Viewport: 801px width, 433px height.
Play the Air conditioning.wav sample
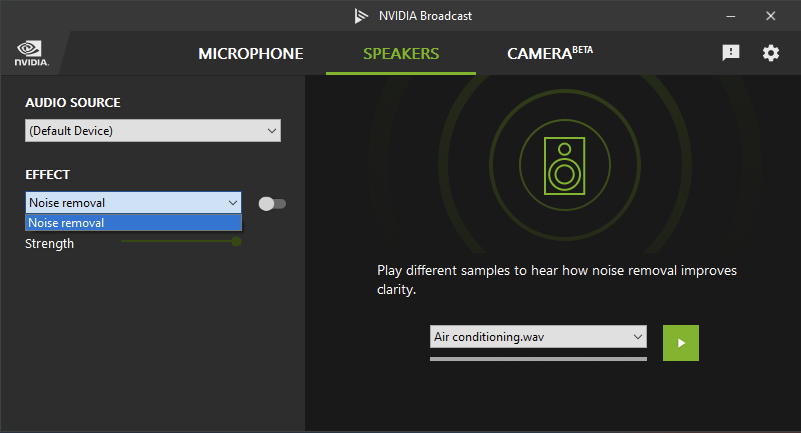[x=680, y=343]
